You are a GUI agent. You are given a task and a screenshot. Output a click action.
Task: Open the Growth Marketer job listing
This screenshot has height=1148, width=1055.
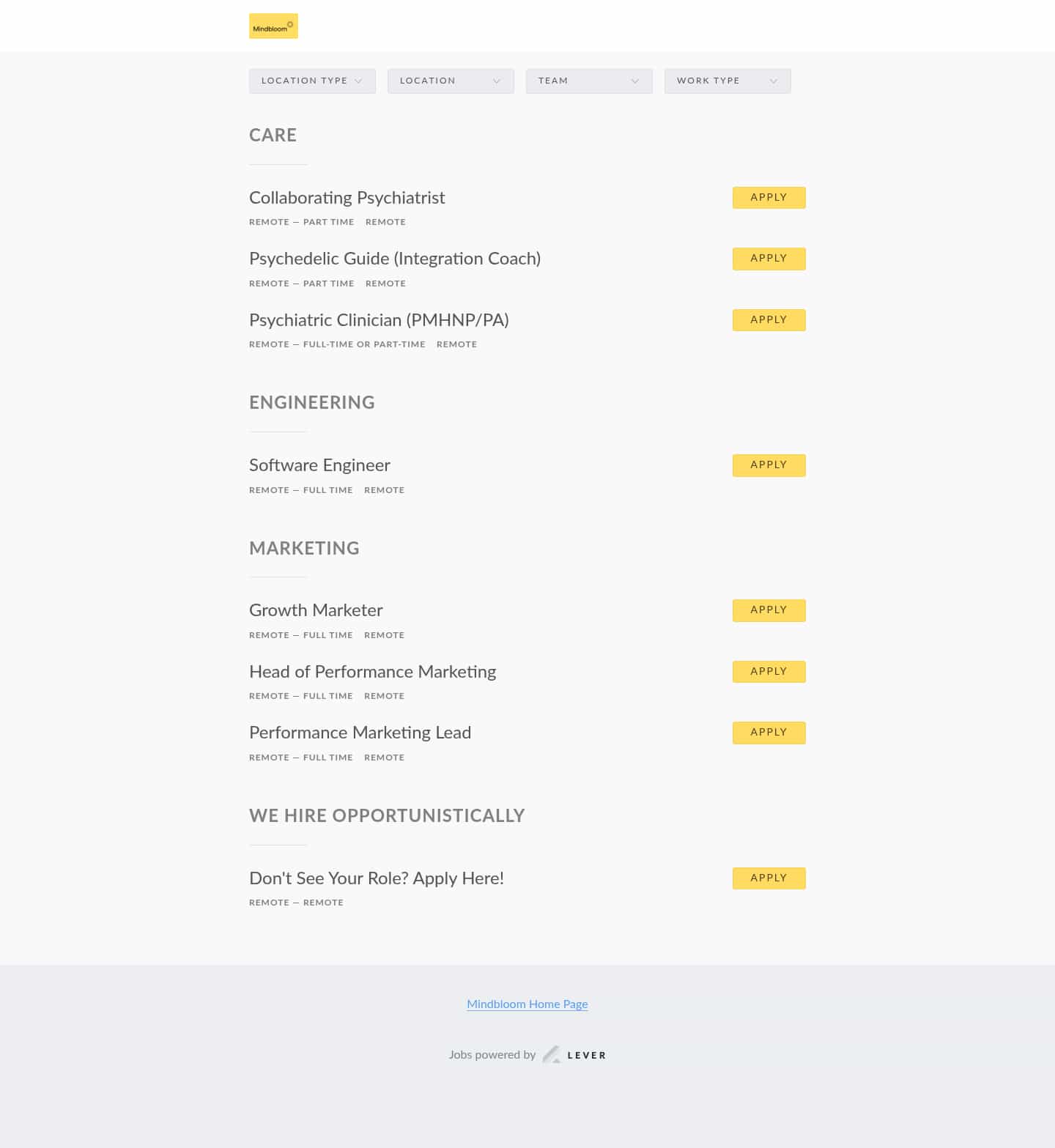click(x=315, y=610)
